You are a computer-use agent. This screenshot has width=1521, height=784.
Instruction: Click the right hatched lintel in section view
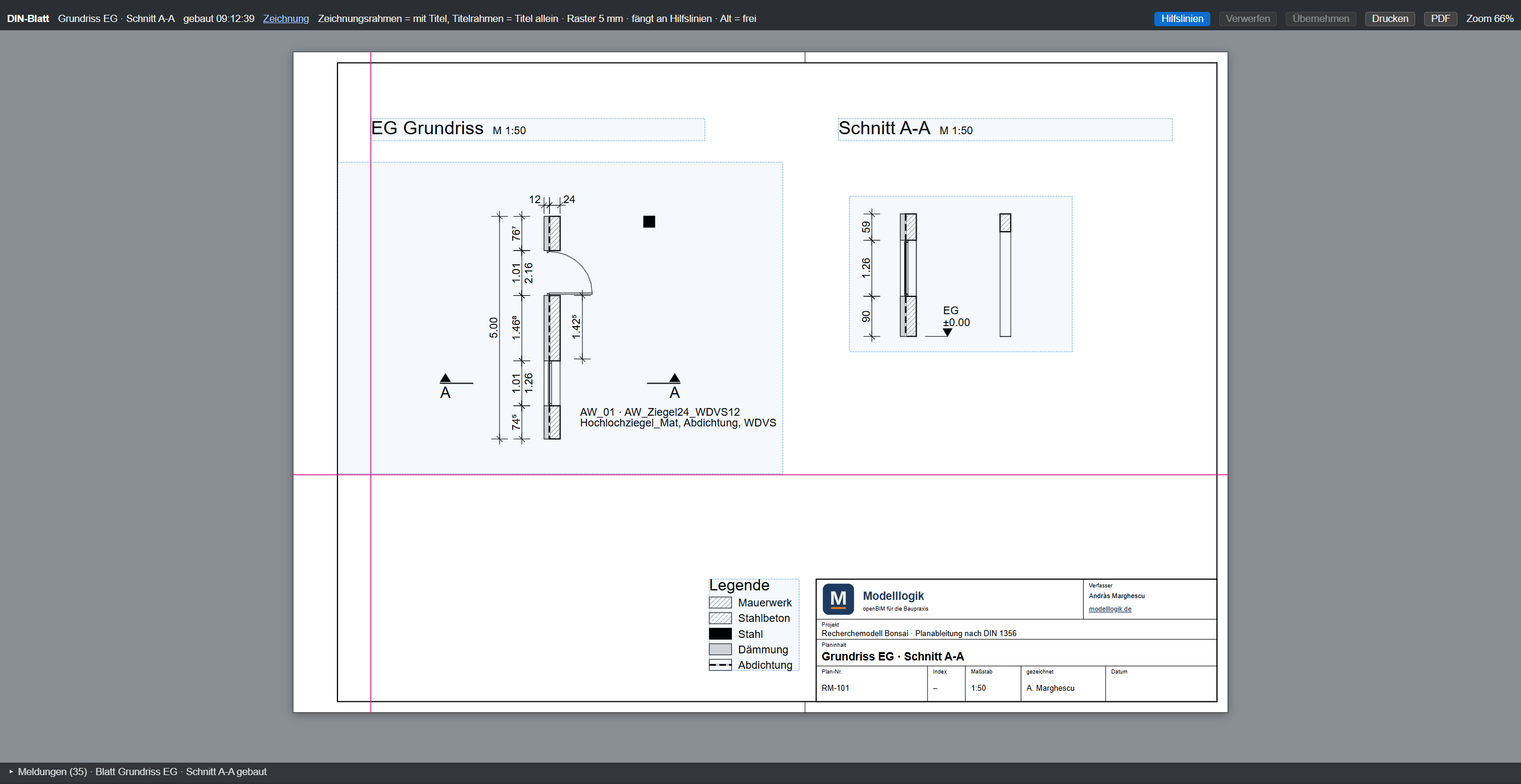click(x=1005, y=223)
